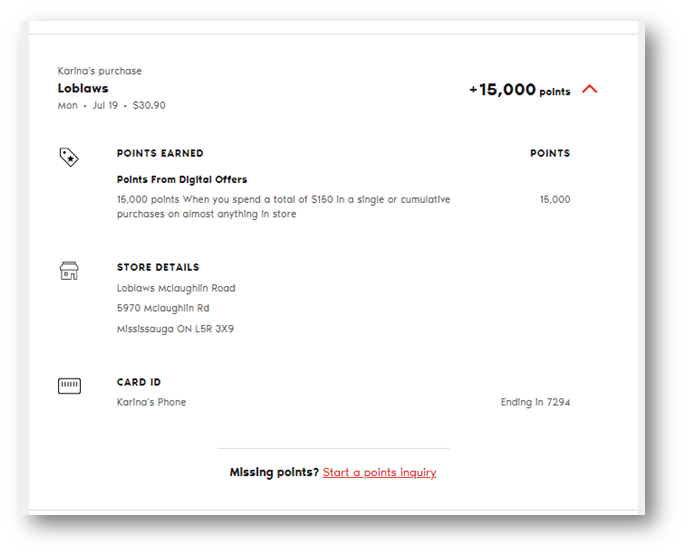Select the +15,000 points total
This screenshot has width=687, height=557.
click(x=519, y=90)
